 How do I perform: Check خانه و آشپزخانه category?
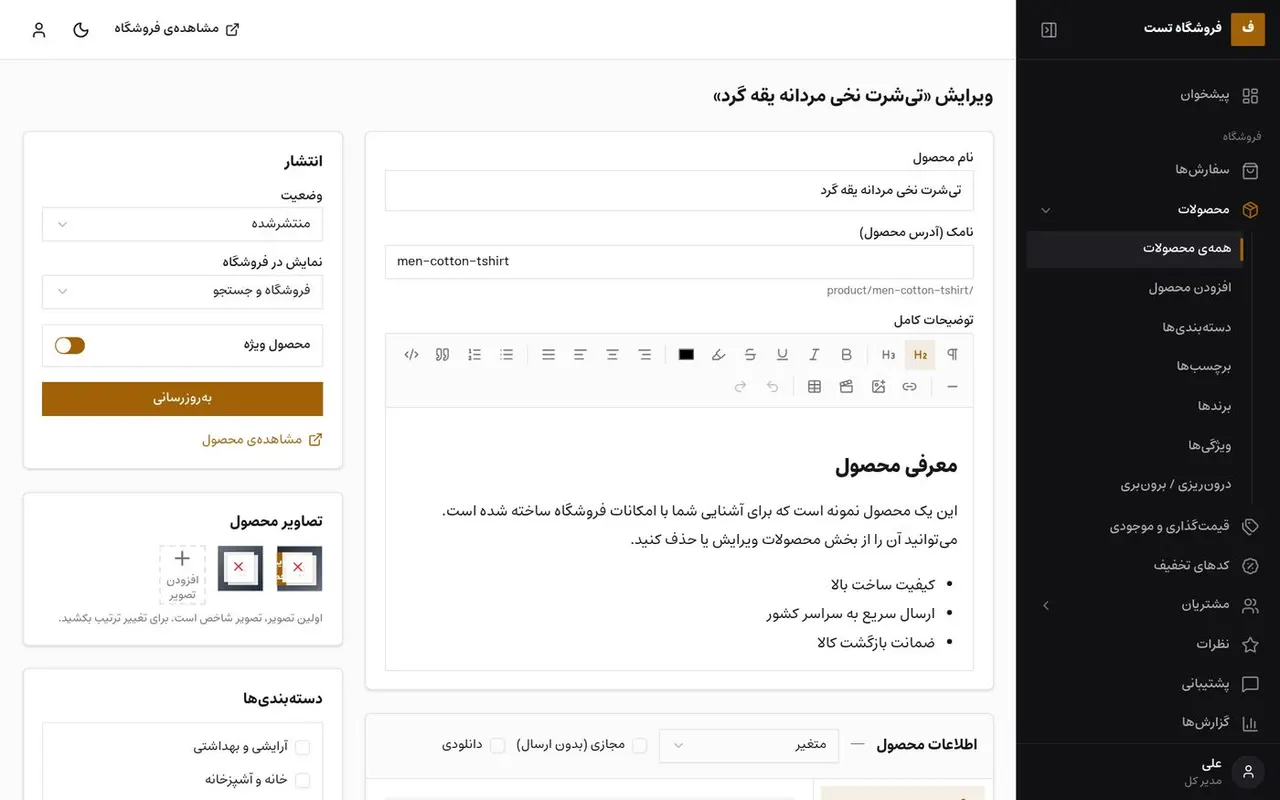(302, 781)
